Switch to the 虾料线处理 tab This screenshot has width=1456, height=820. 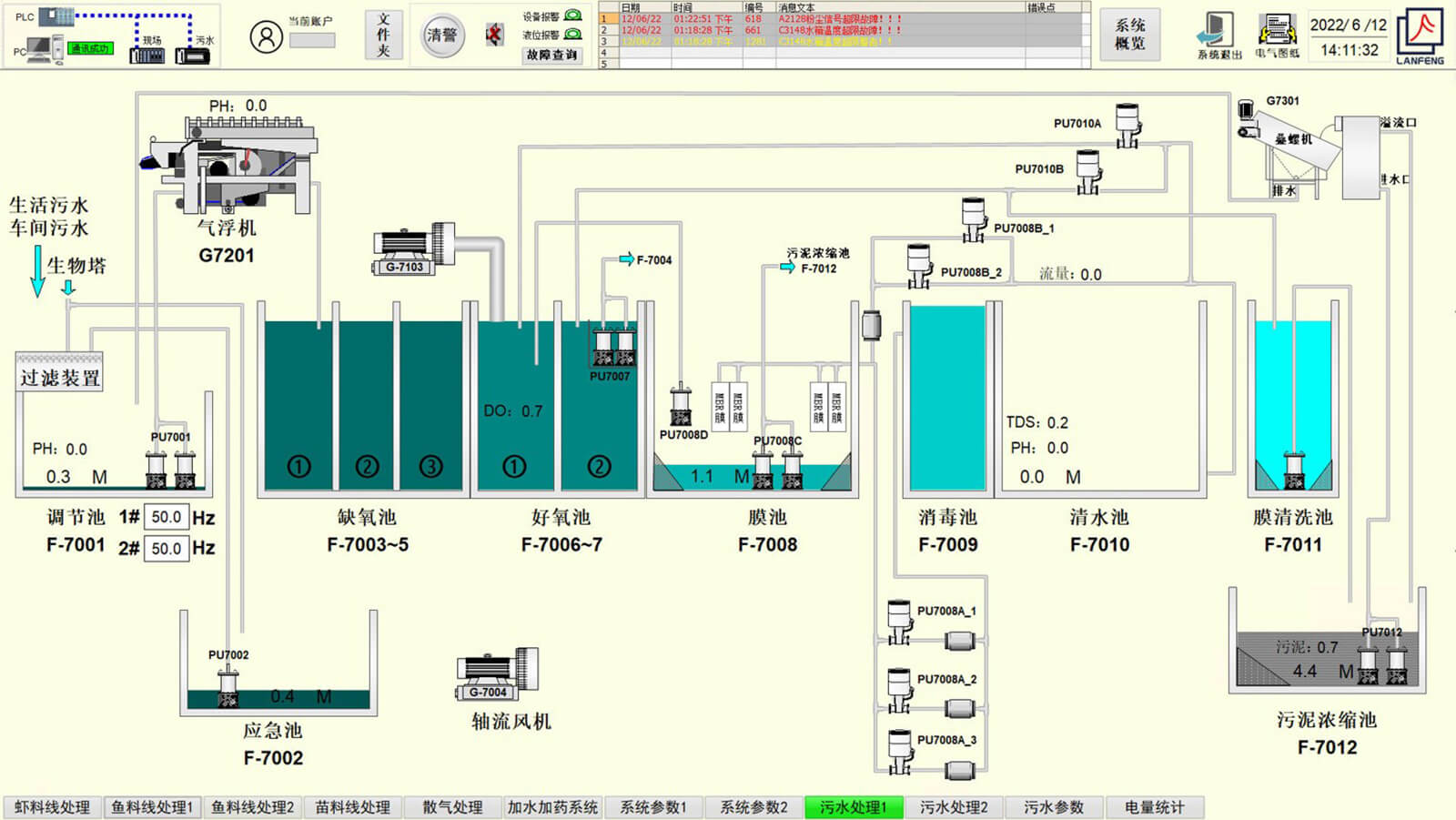52,807
